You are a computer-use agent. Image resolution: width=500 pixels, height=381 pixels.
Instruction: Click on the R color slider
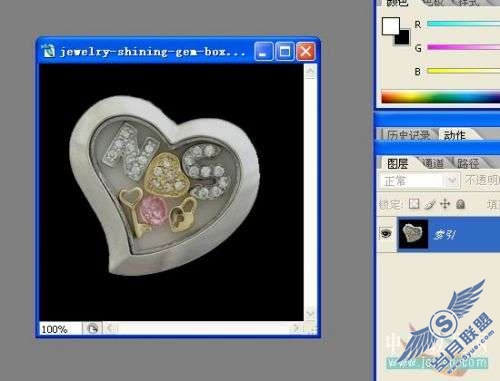[463, 24]
